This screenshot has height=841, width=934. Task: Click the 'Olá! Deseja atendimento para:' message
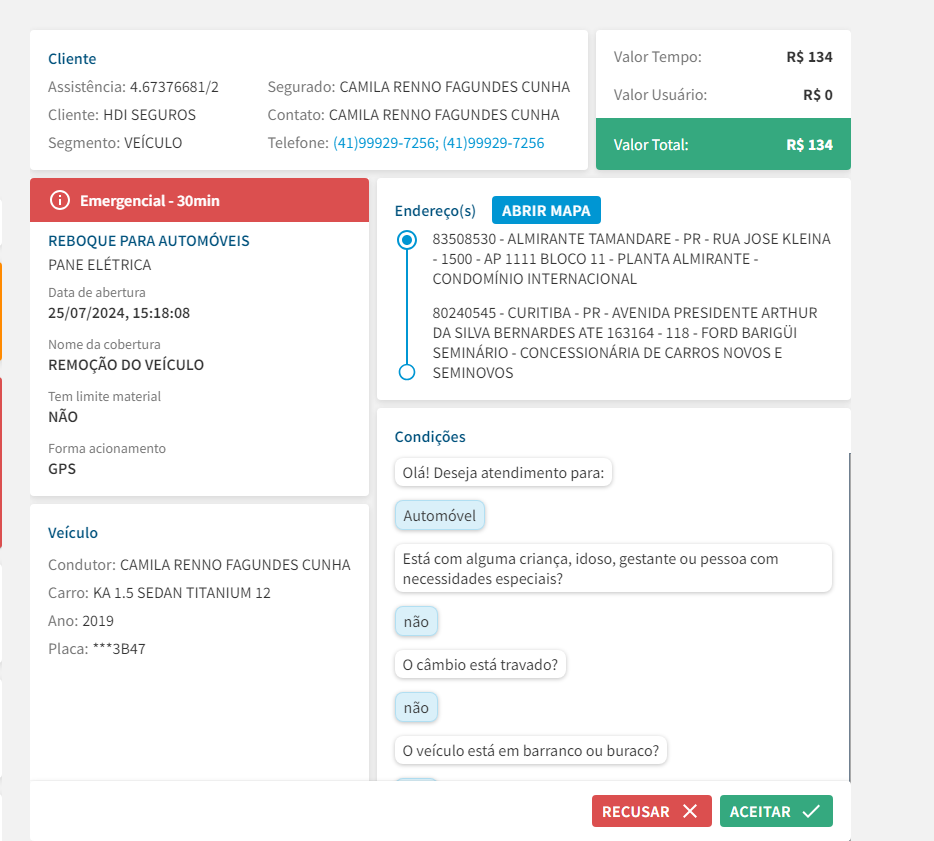coord(503,473)
